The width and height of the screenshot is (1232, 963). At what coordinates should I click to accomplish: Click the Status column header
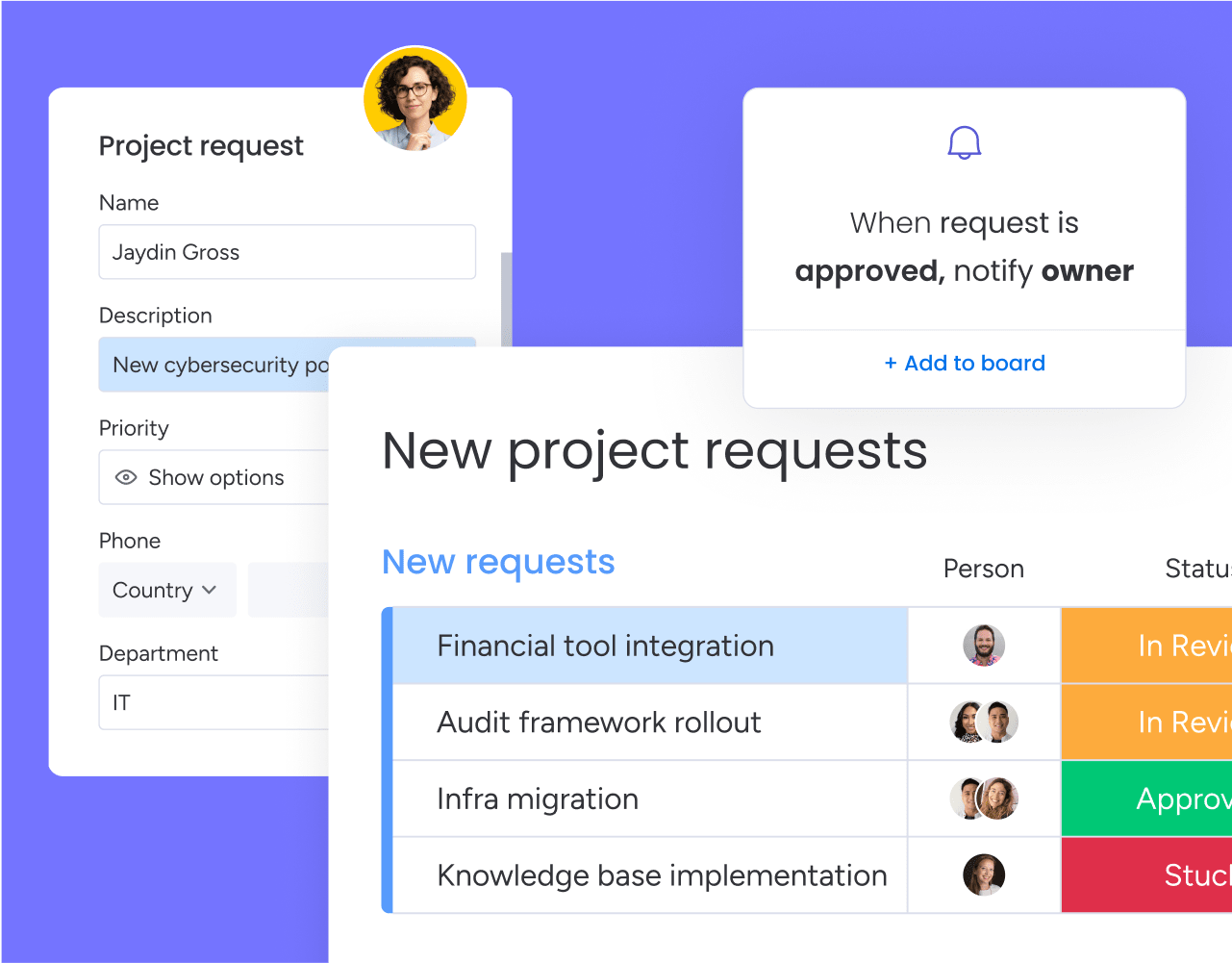tap(1196, 570)
